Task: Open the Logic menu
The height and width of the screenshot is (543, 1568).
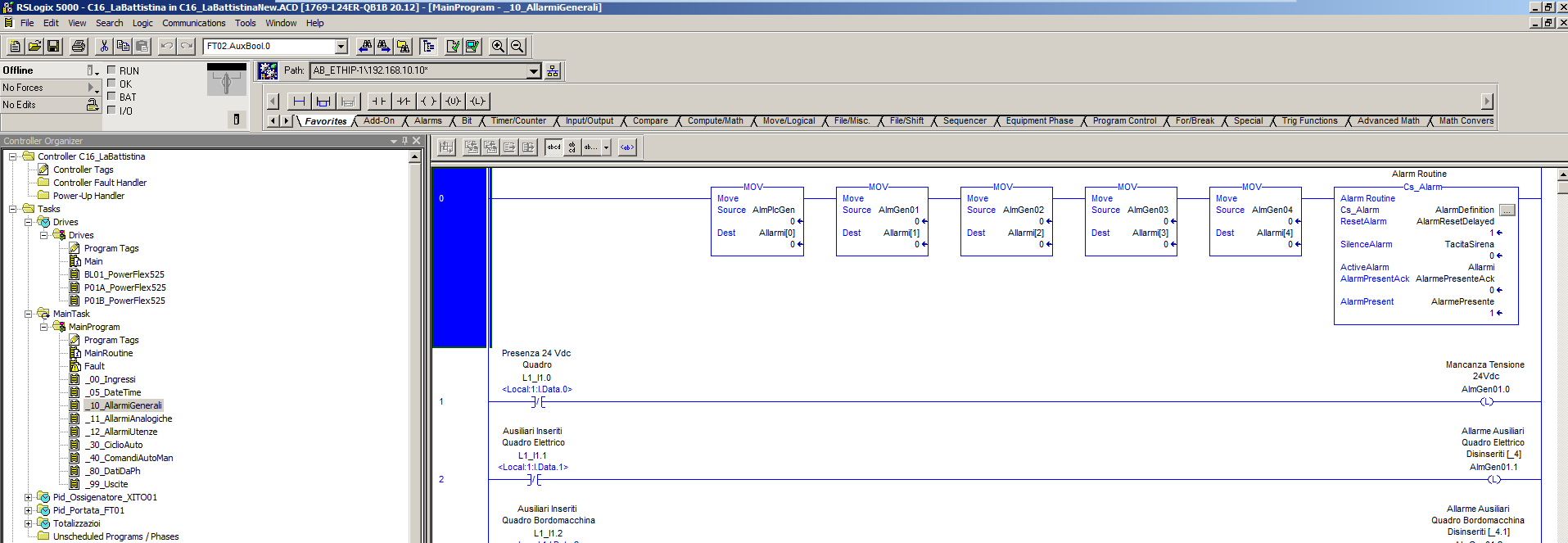Action: click(x=142, y=23)
